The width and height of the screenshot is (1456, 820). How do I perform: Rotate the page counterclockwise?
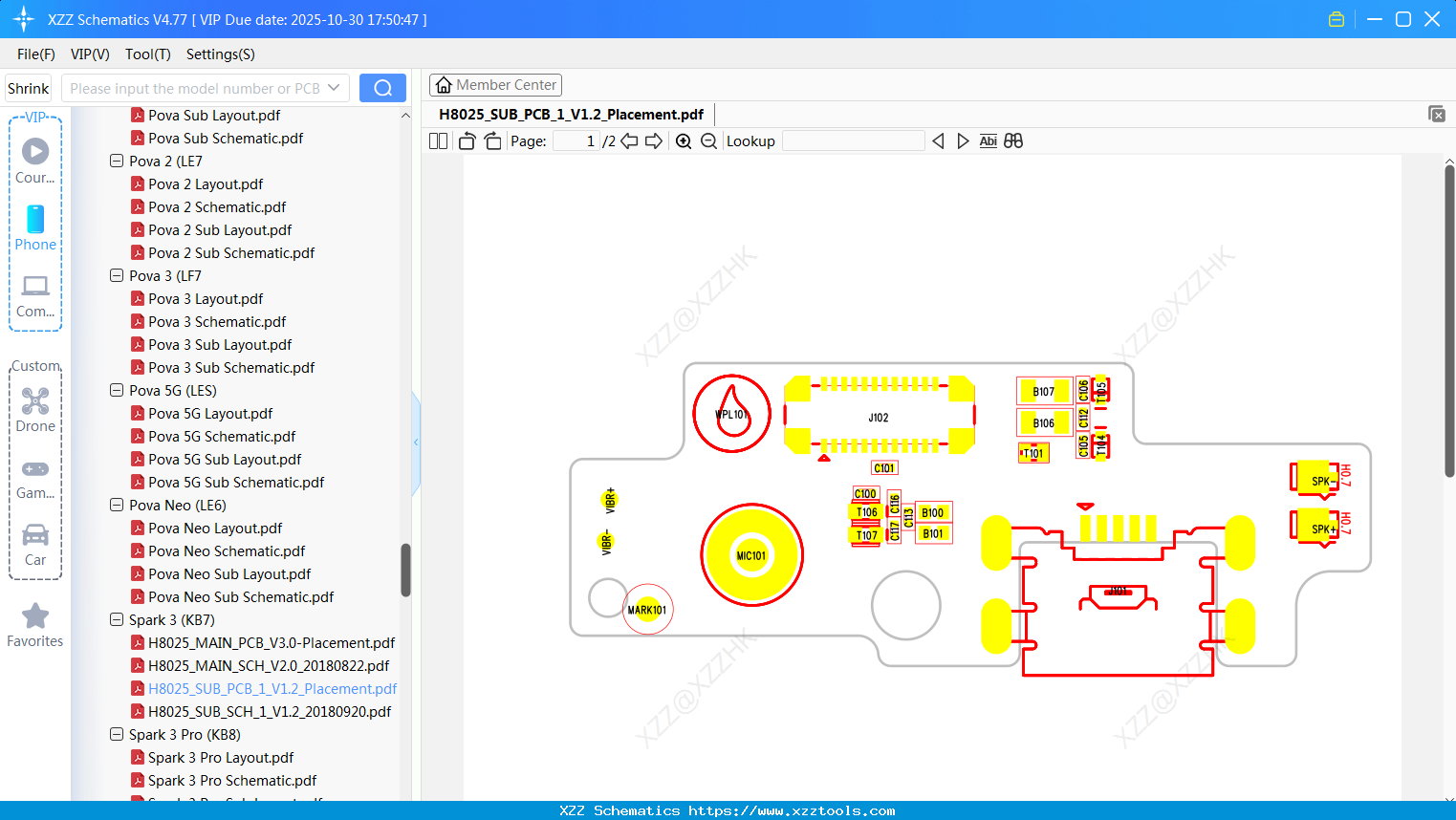tap(466, 140)
